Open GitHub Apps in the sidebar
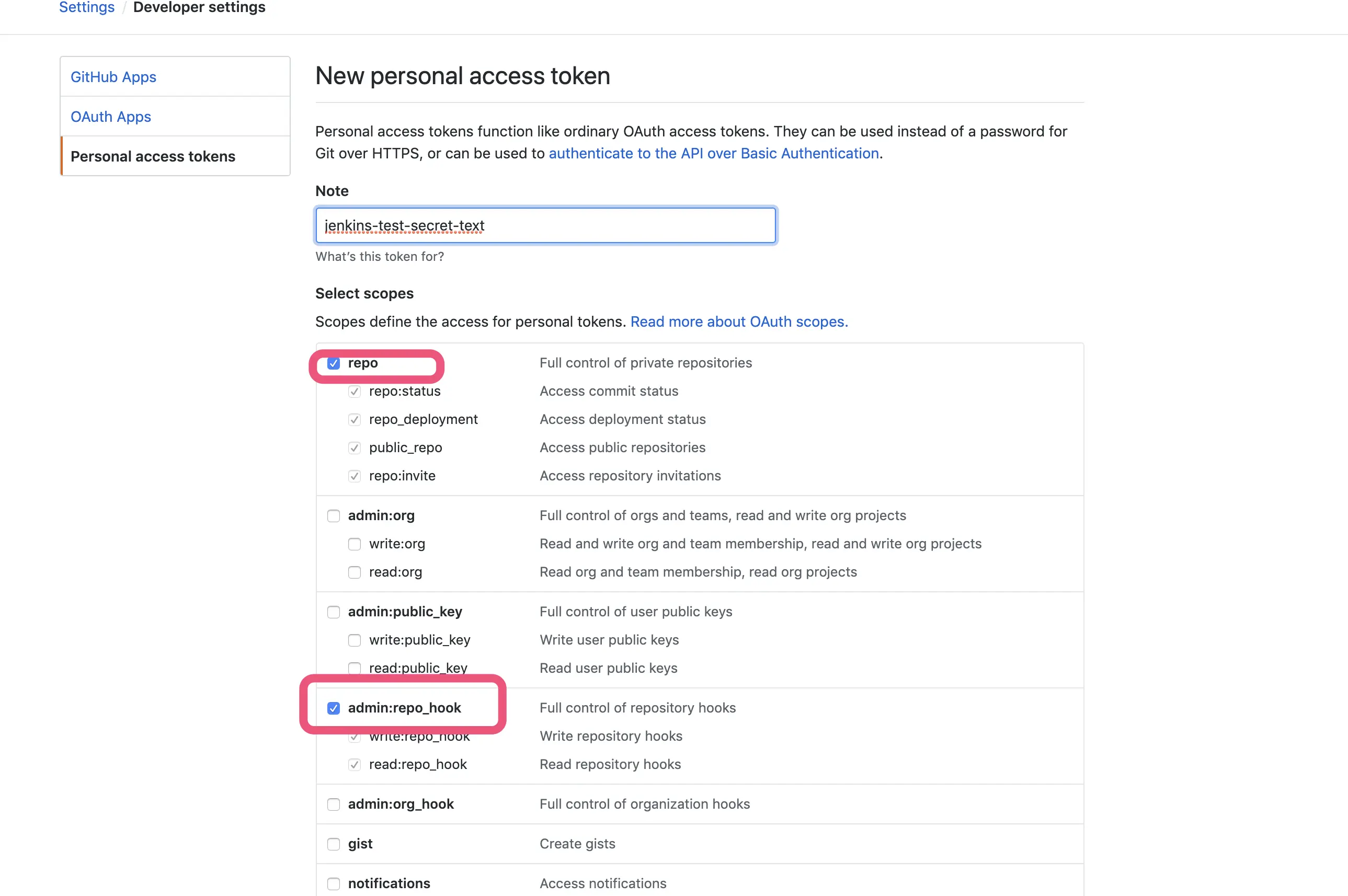1348x896 pixels. tap(113, 77)
